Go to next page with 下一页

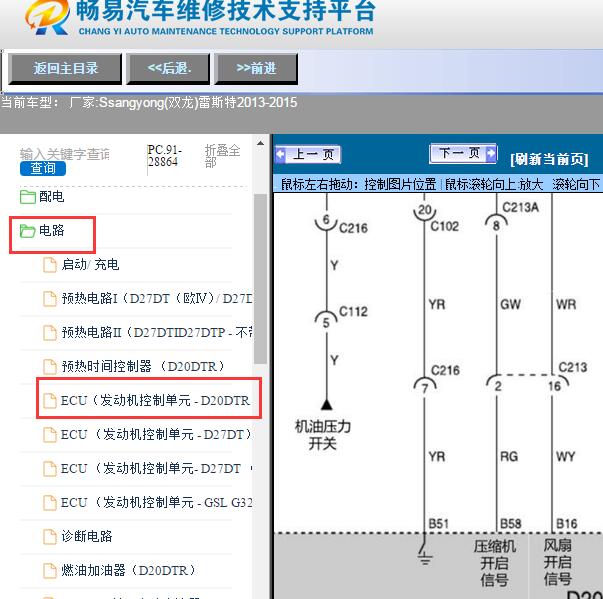pos(463,153)
